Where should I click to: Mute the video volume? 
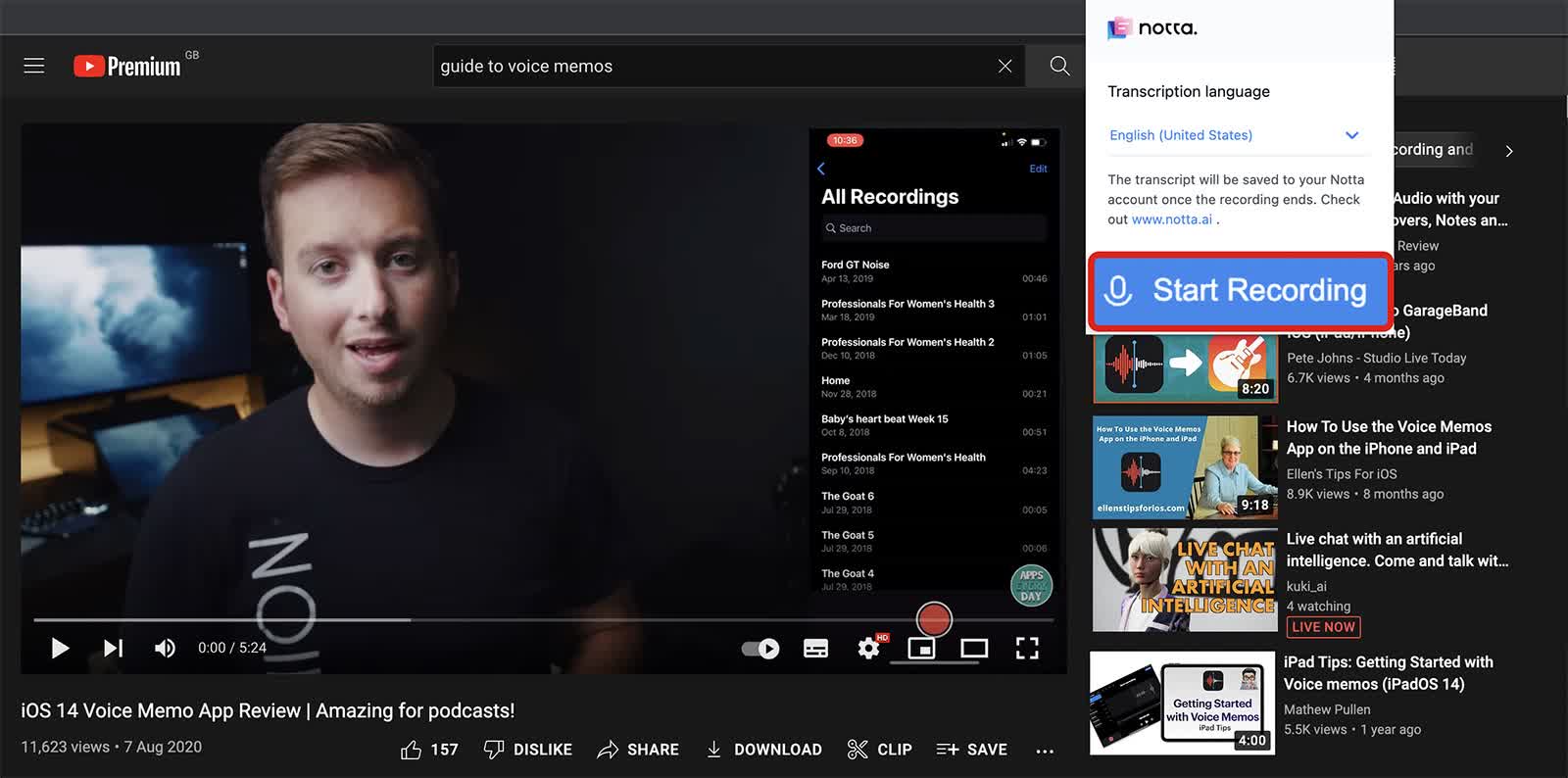[x=165, y=648]
